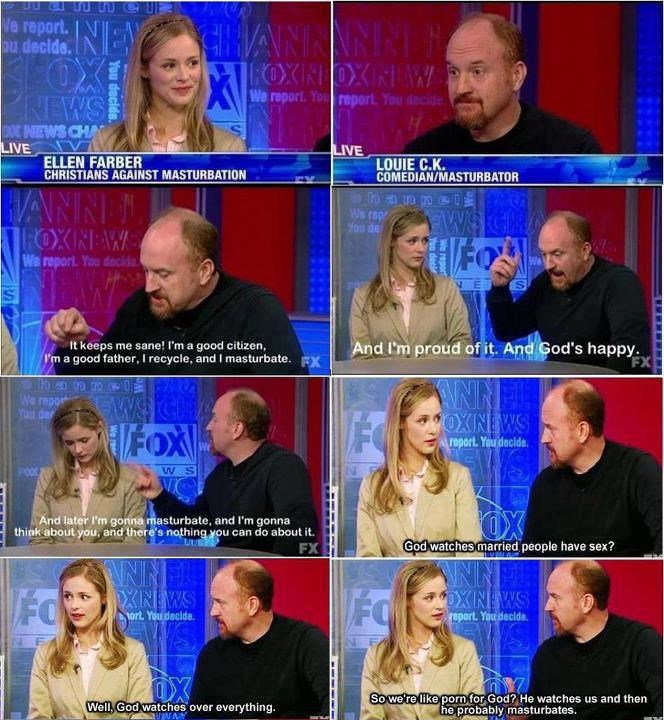Click FX watermark under 'nothing you can do' subtitle
The image size is (664, 720).
309,548
